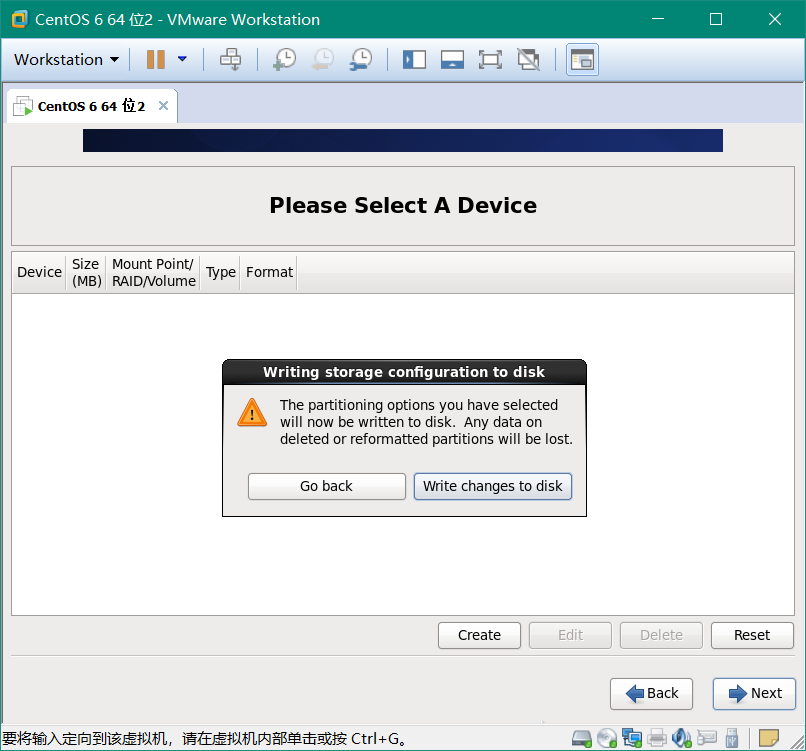The height and width of the screenshot is (751, 806).
Task: Expand the power options dropdown arrow
Action: click(x=182, y=59)
